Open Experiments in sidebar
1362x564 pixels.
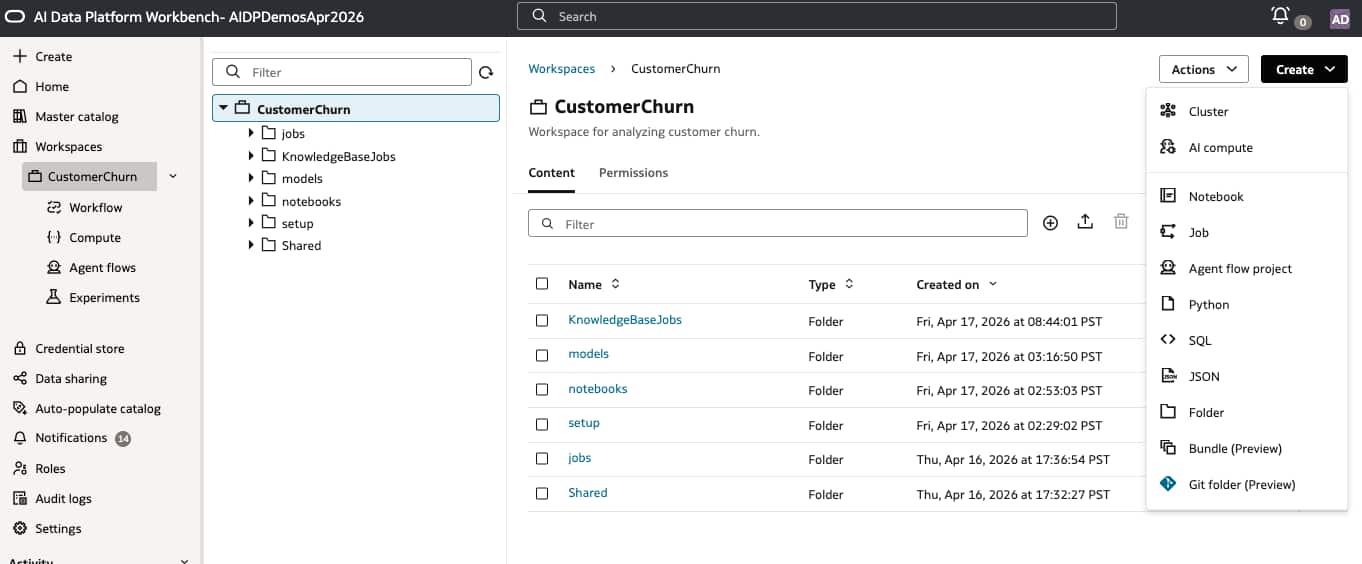[104, 297]
